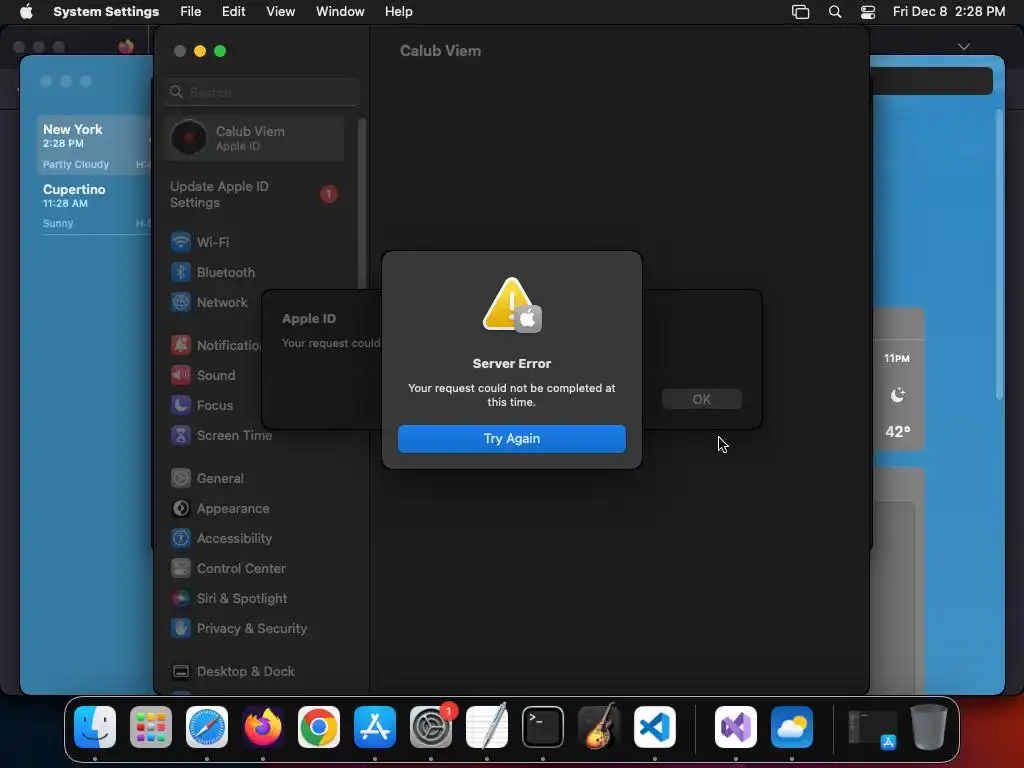Open Control Center icon in menu bar
Image resolution: width=1024 pixels, height=768 pixels.
[868, 12]
